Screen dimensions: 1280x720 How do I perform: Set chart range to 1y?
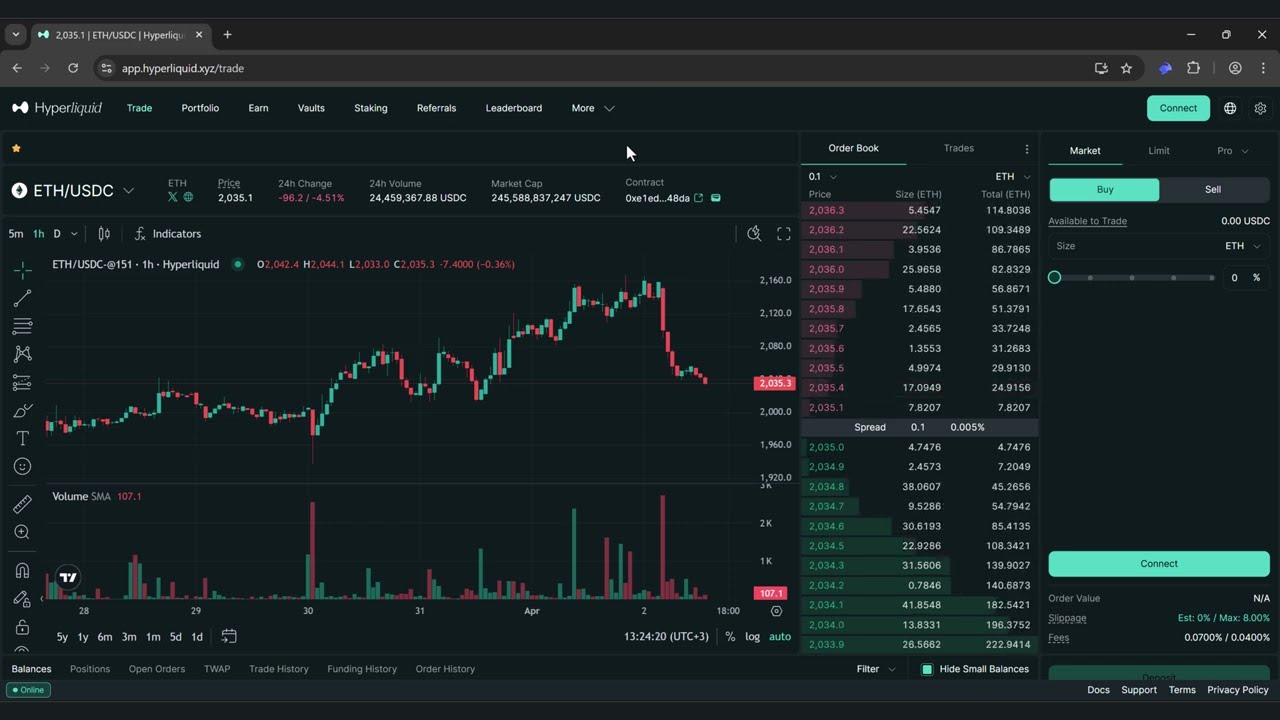point(83,637)
